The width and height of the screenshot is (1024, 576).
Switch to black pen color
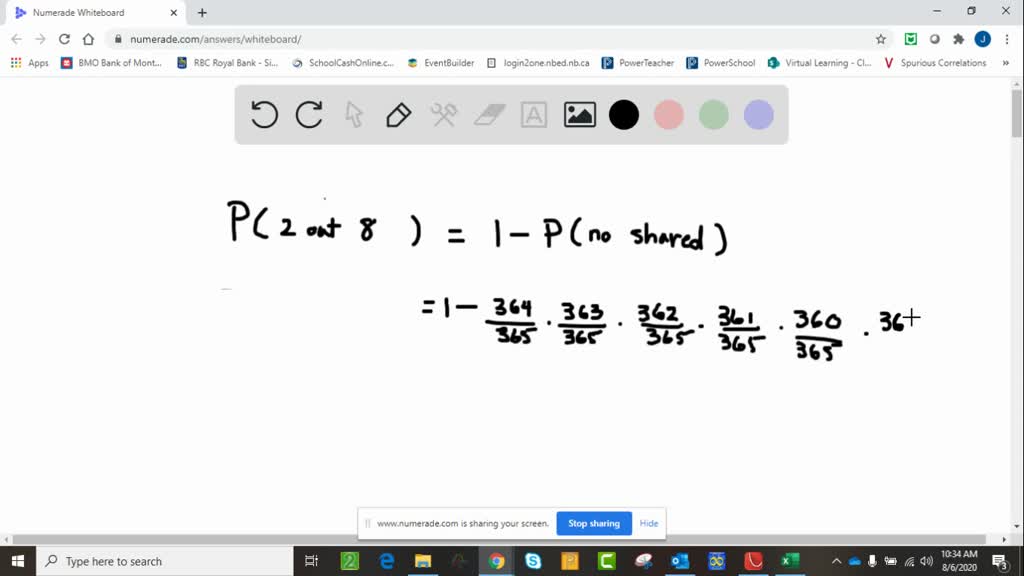pyautogui.click(x=623, y=114)
